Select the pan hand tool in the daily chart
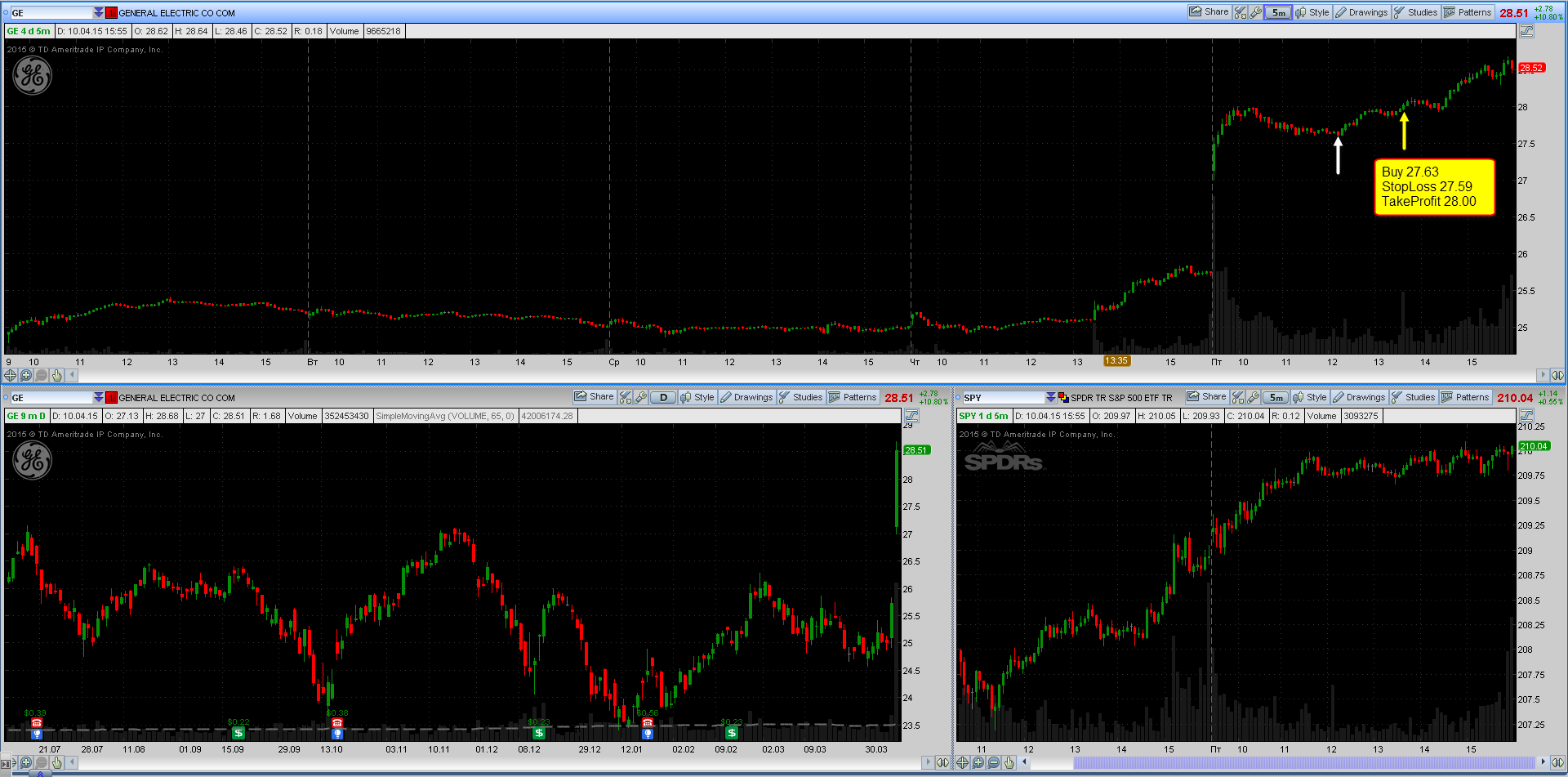This screenshot has height=777, width=1568. pyautogui.click(x=56, y=762)
